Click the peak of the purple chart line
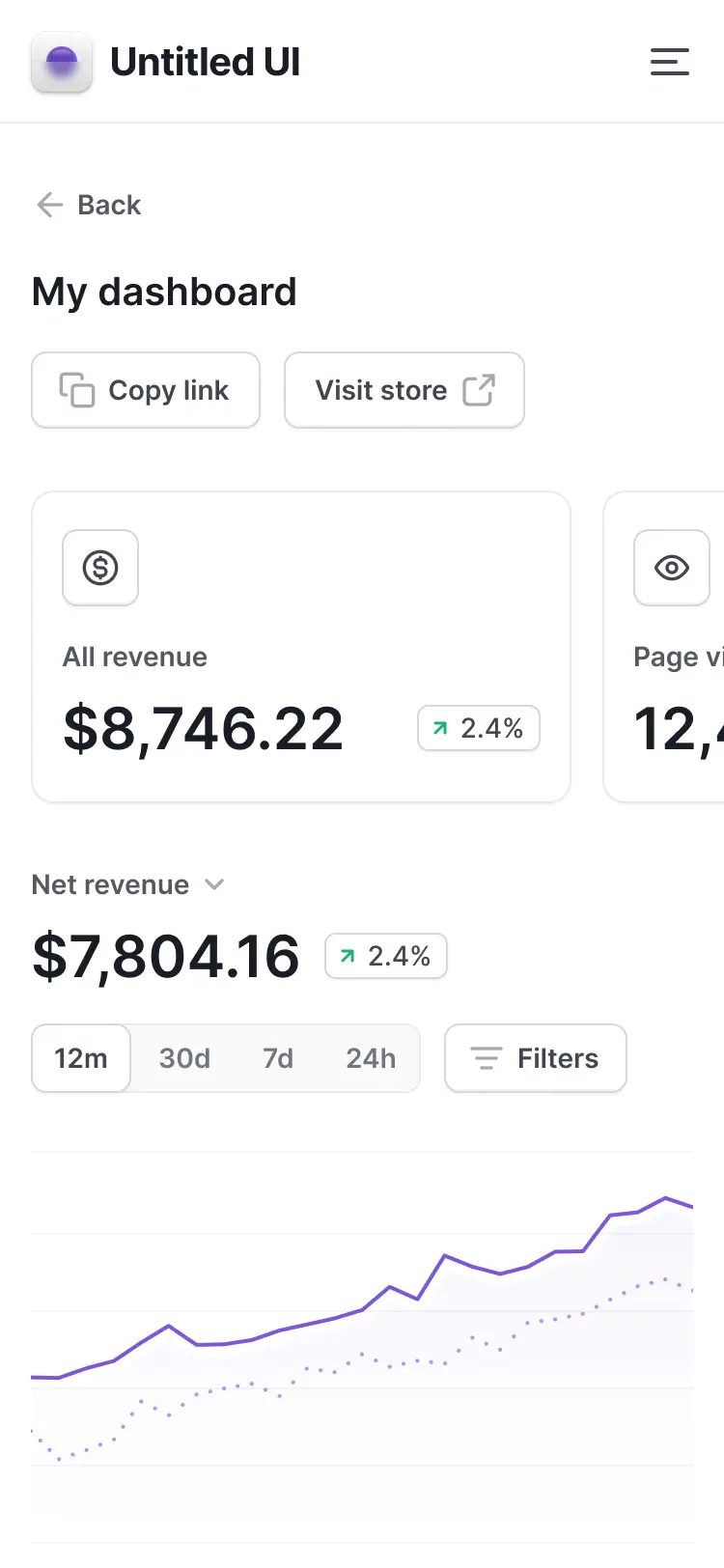This screenshot has width=724, height=1568. [666, 1198]
